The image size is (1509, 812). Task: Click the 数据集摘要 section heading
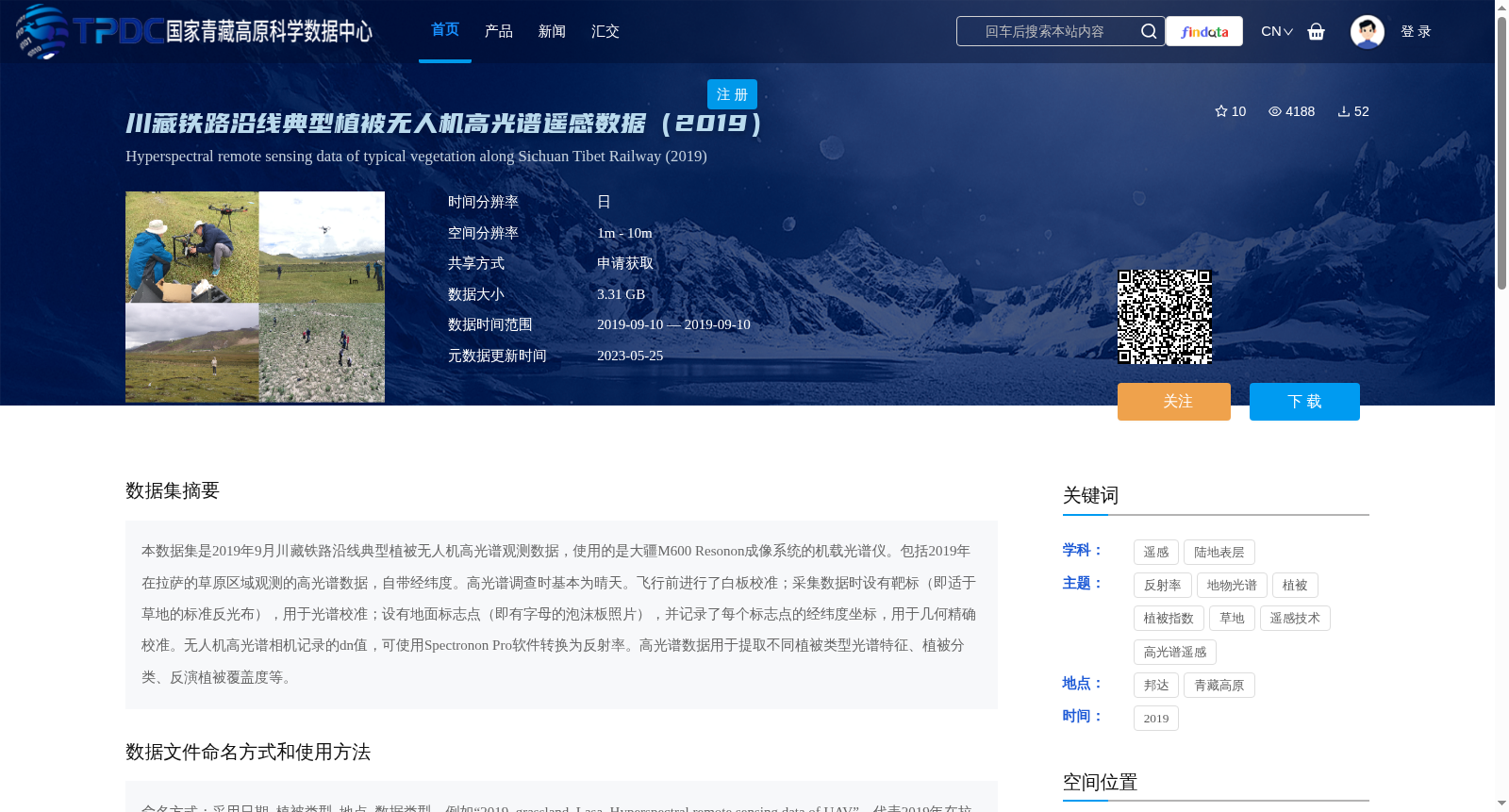pyautogui.click(x=173, y=490)
